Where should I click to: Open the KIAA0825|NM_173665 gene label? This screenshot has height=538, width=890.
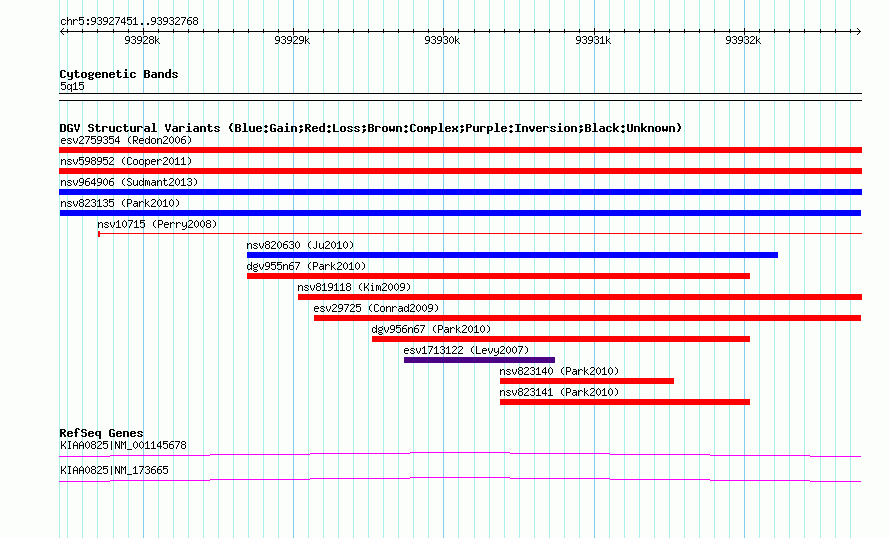click(114, 470)
